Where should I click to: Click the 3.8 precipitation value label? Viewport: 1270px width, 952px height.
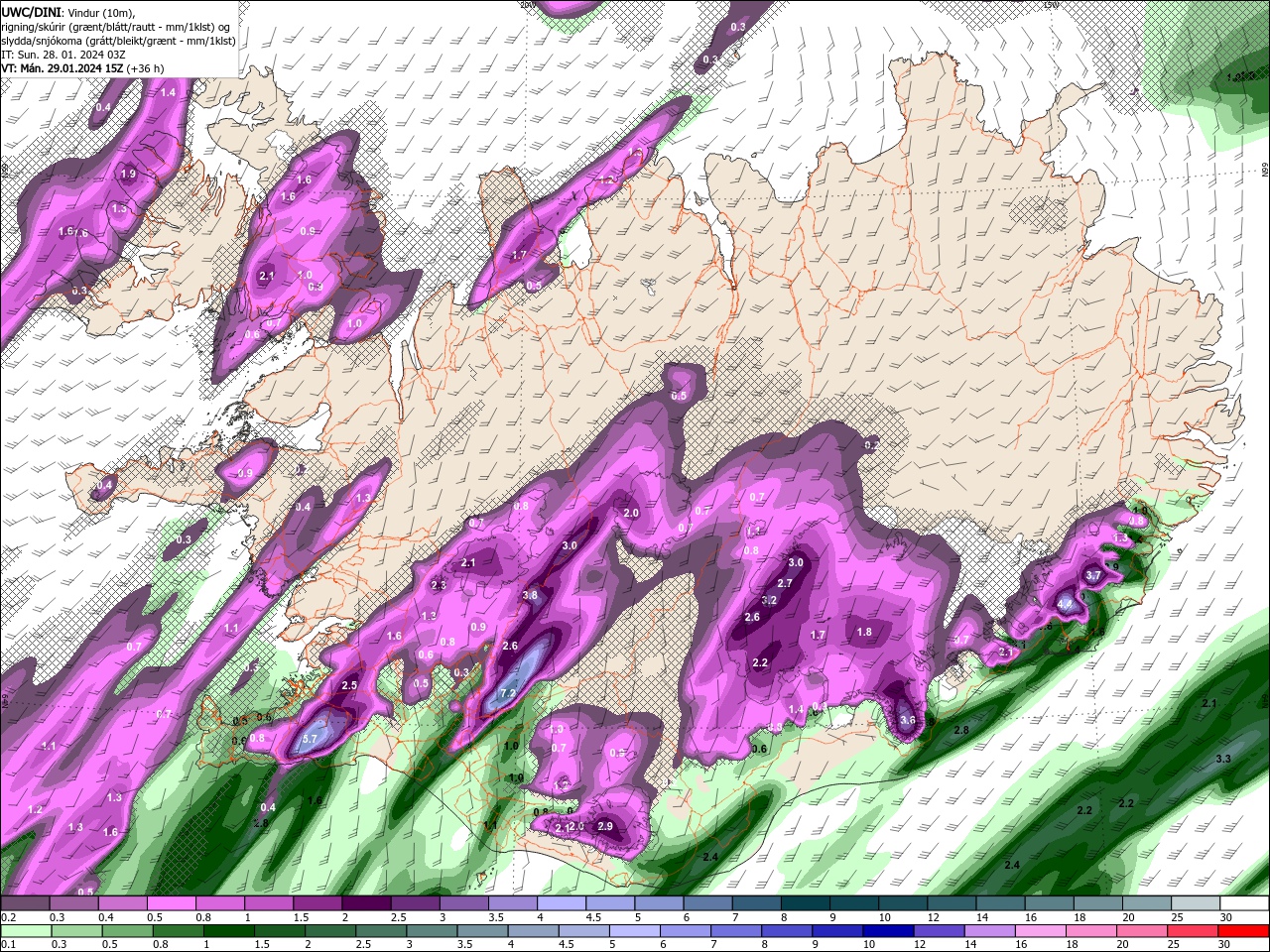[x=530, y=596]
